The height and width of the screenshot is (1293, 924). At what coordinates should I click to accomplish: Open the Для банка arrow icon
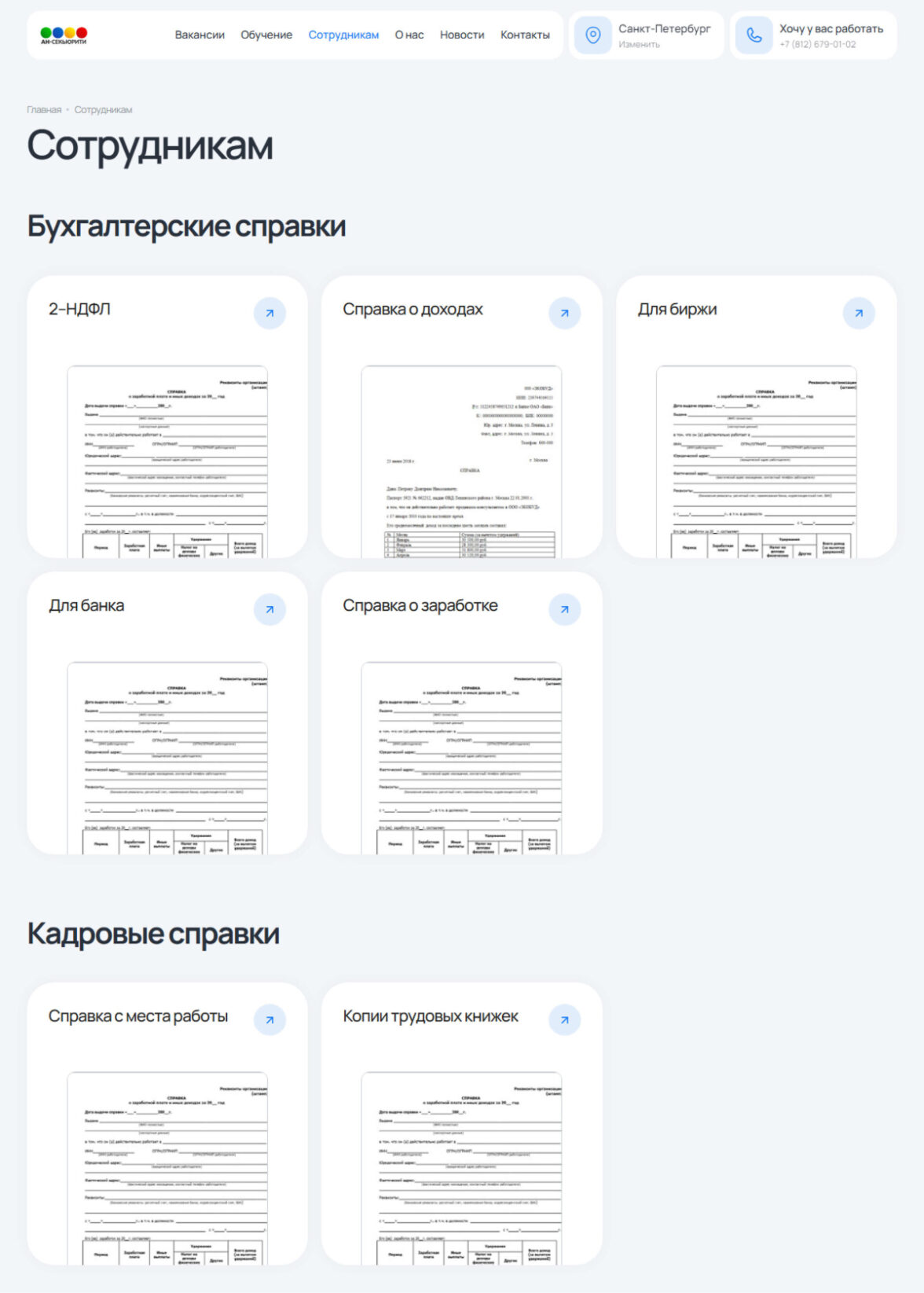[269, 609]
